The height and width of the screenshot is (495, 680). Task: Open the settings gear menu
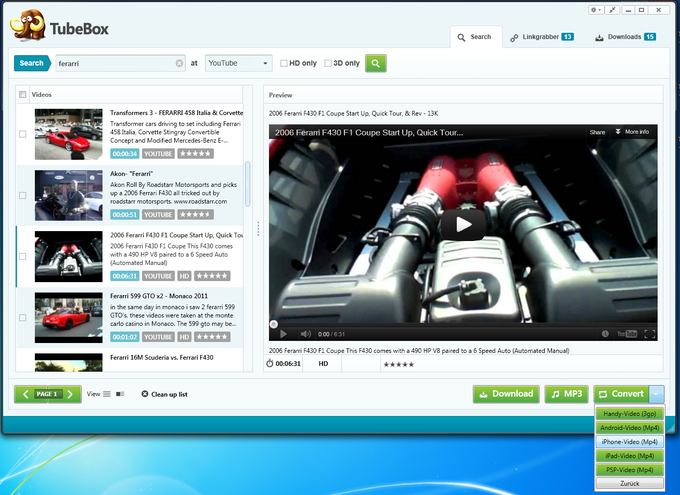[x=595, y=10]
